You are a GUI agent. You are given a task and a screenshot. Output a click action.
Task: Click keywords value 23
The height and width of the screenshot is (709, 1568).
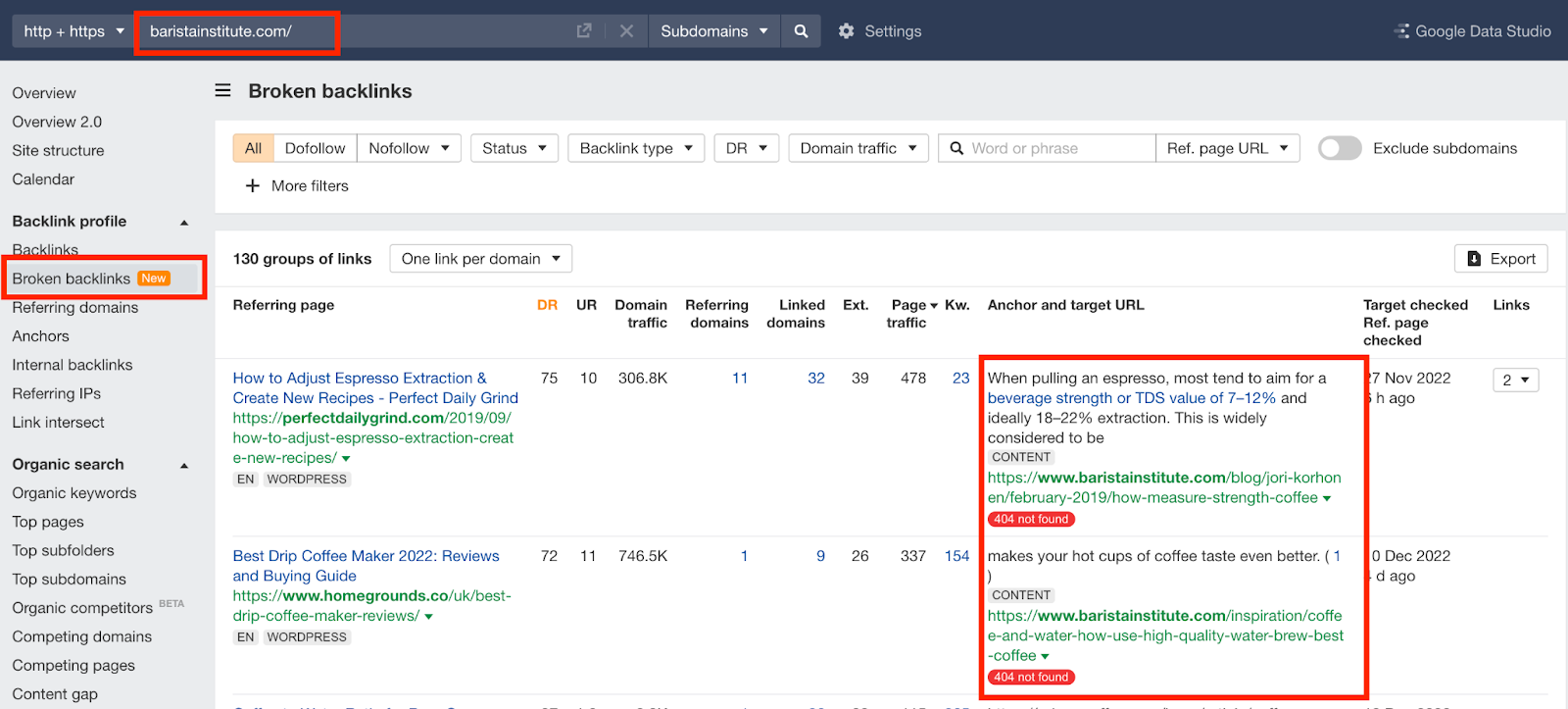pyautogui.click(x=960, y=379)
